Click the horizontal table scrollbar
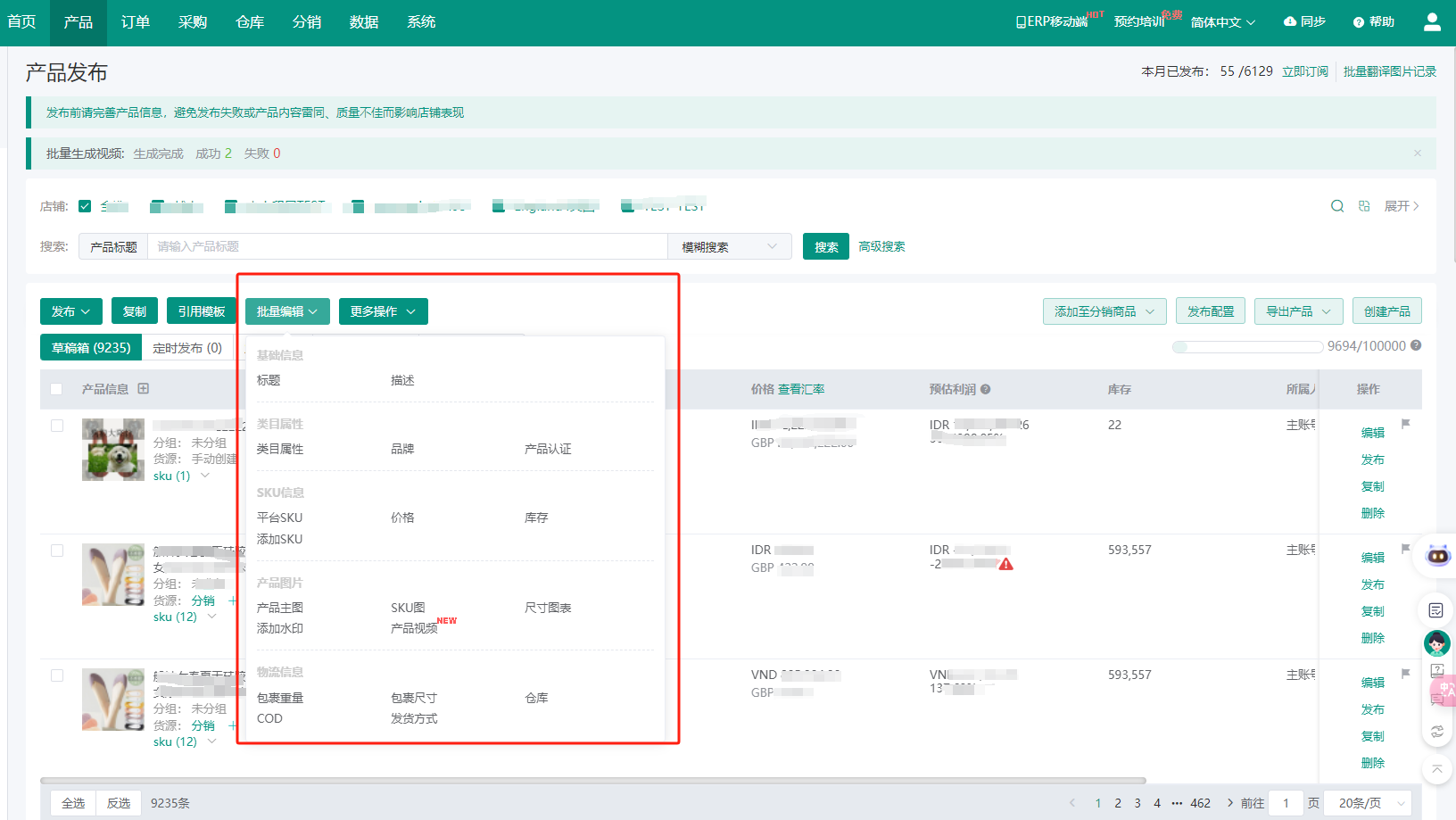Screen dimensions: 1456x820 [x=593, y=780]
